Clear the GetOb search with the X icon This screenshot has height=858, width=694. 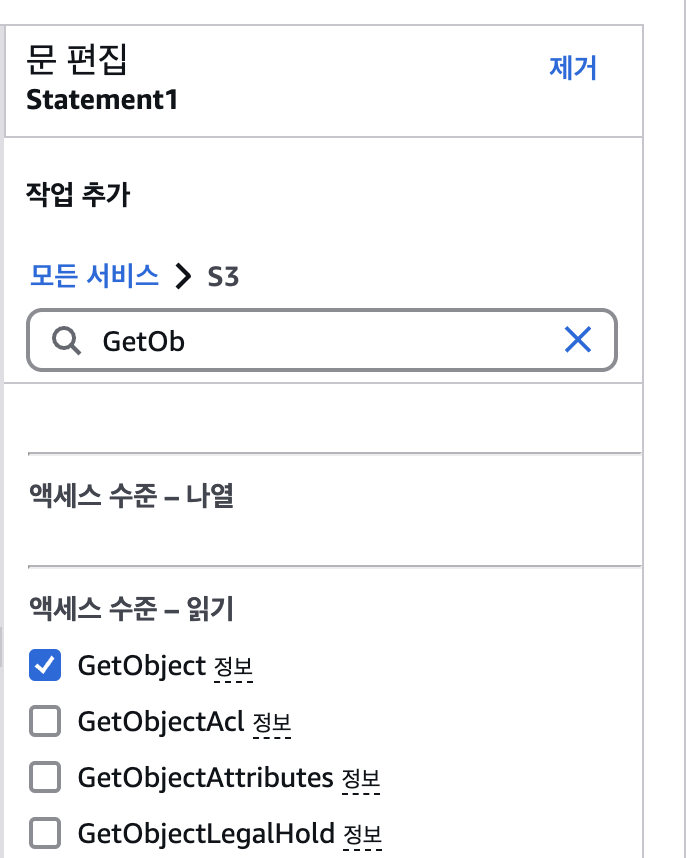click(x=578, y=340)
